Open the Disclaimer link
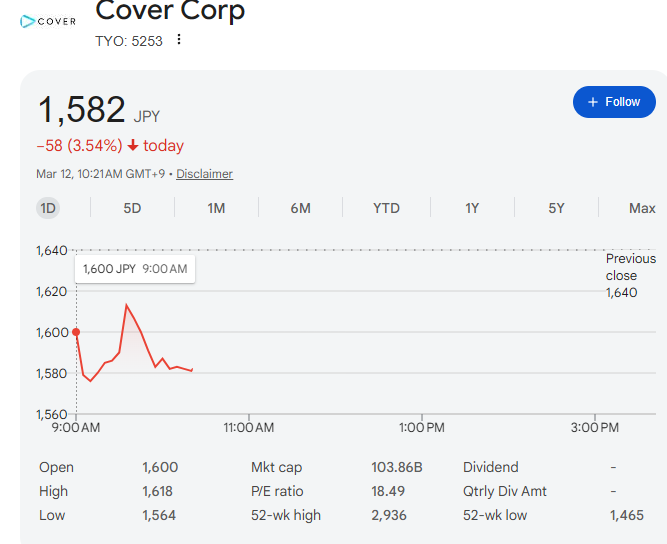Viewport: 667px width, 544px height. point(205,174)
